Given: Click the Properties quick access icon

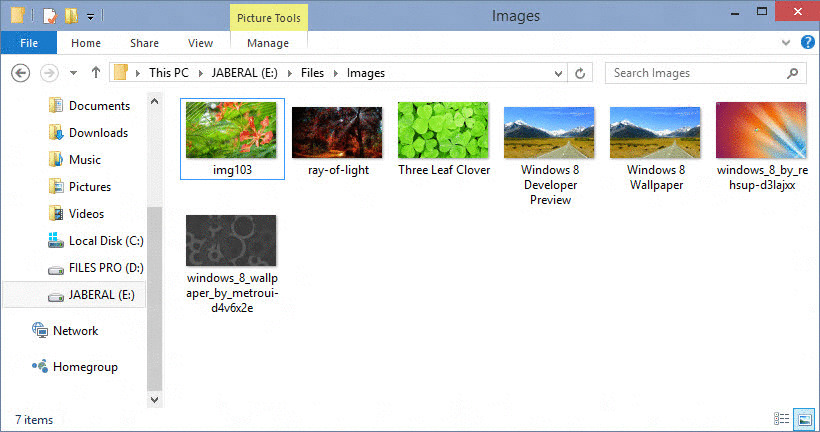Looking at the screenshot, I should 49,16.
